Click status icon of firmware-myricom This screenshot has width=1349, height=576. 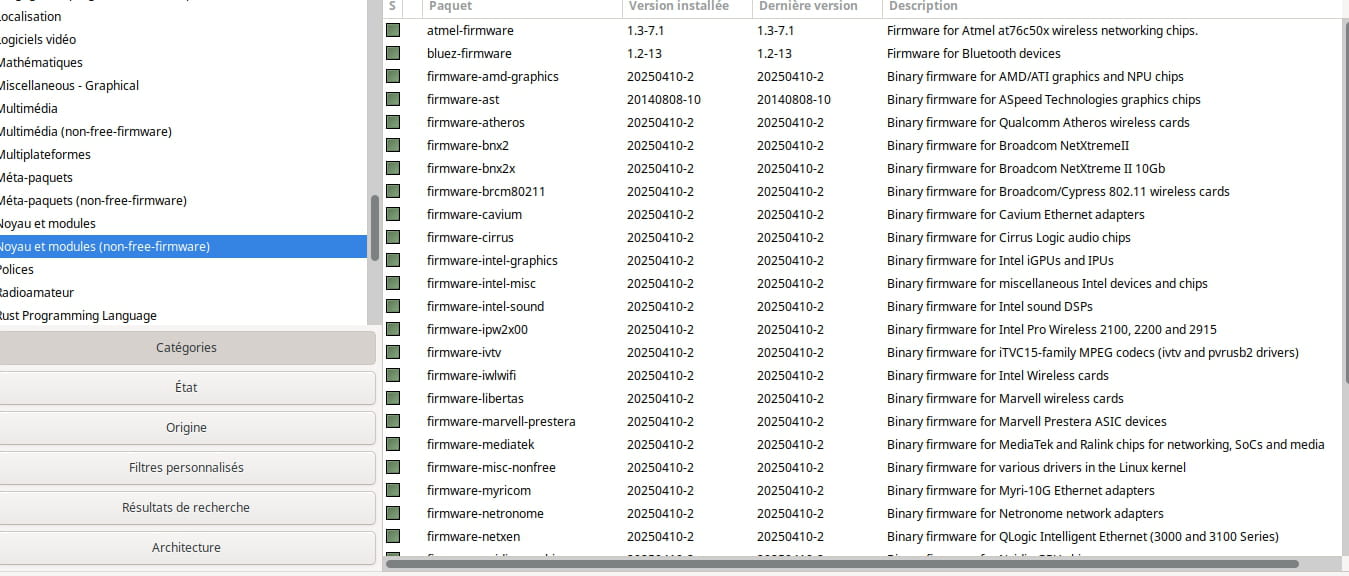393,491
